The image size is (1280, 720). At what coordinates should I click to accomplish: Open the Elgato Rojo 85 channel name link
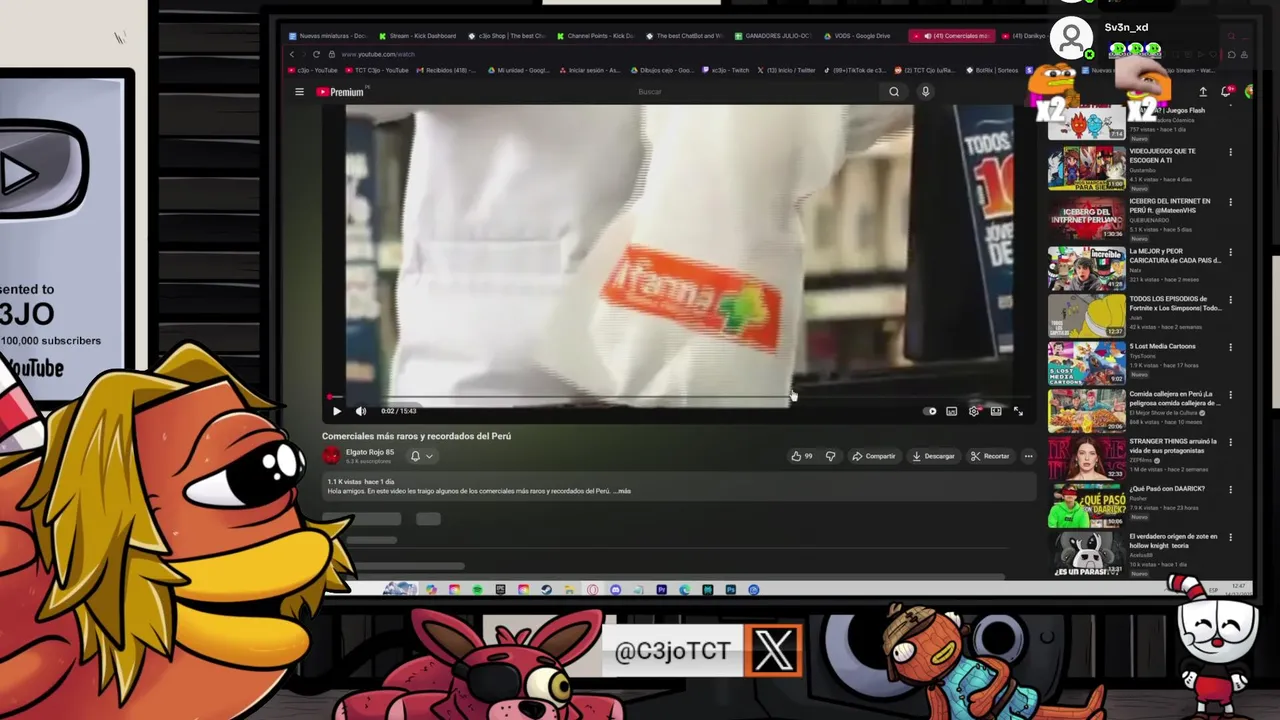coord(369,452)
